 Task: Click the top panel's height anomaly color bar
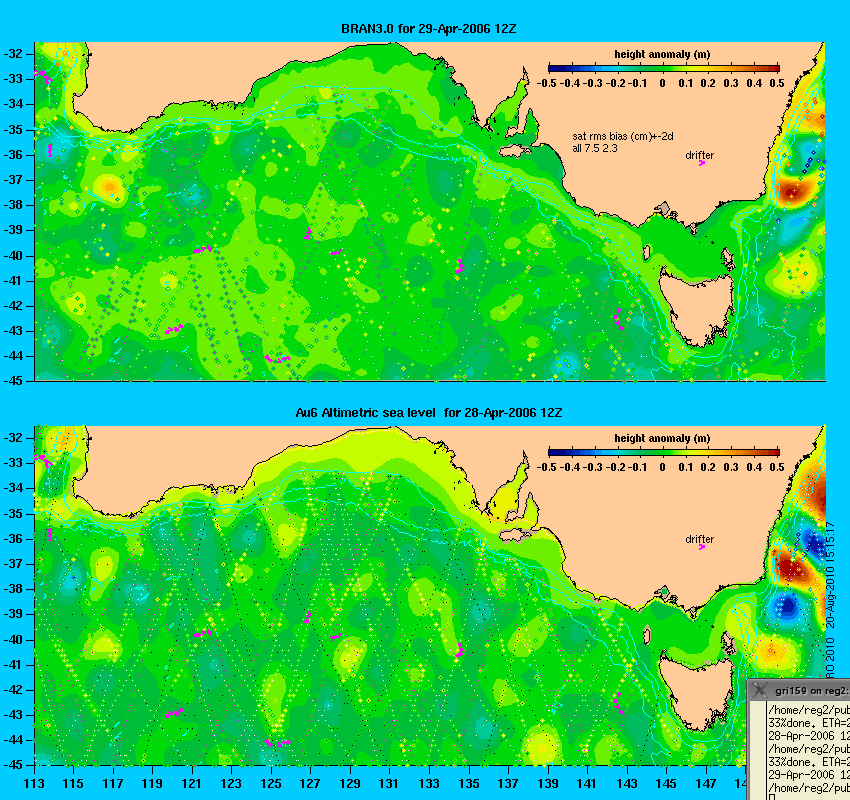(x=664, y=68)
